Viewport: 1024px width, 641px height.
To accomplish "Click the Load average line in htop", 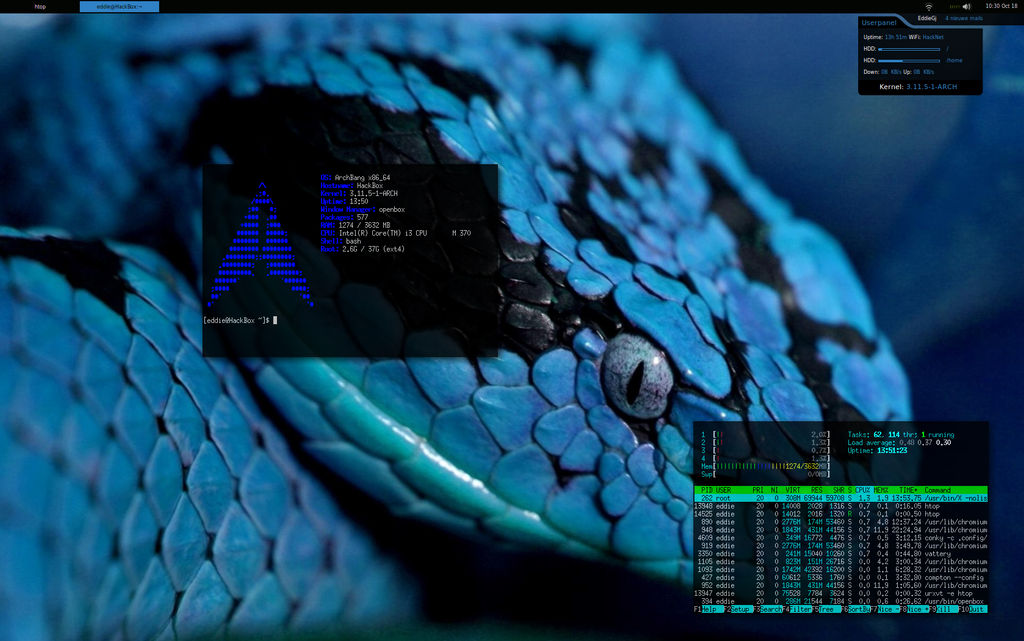I will tap(899, 443).
